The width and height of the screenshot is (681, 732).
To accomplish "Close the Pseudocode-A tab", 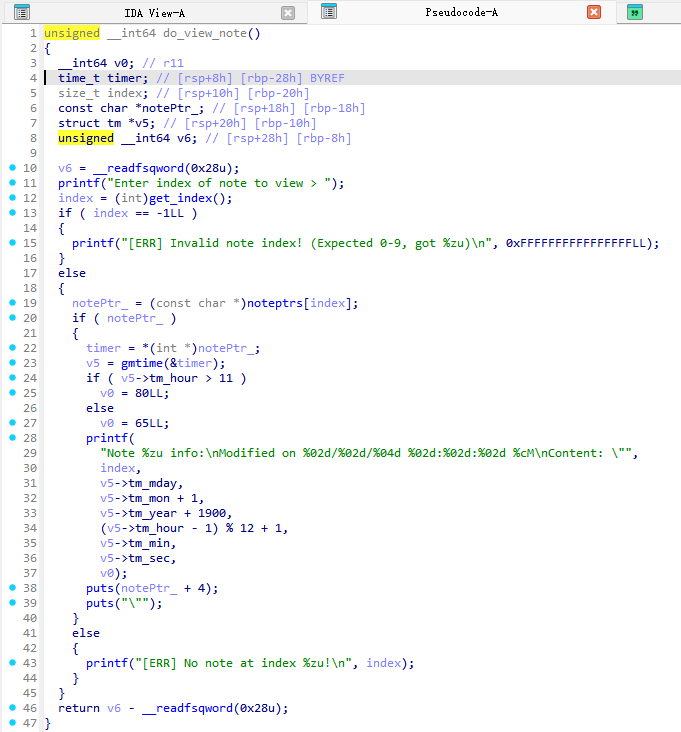I will [x=594, y=13].
